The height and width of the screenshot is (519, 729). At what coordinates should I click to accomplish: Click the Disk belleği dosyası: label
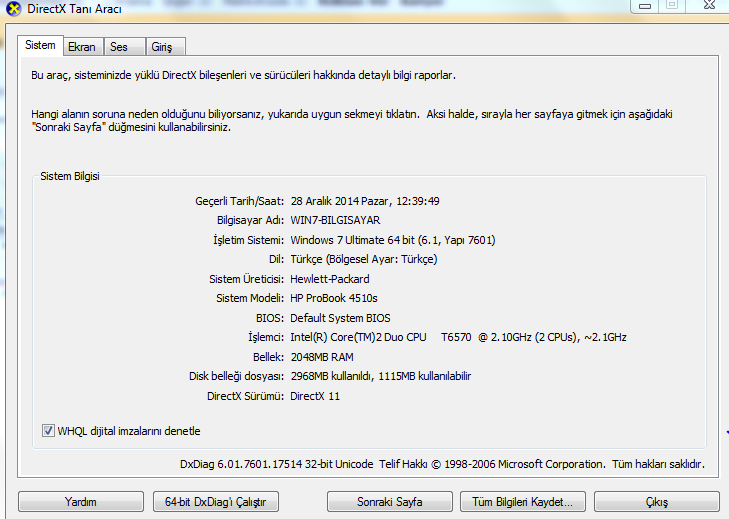(x=236, y=376)
